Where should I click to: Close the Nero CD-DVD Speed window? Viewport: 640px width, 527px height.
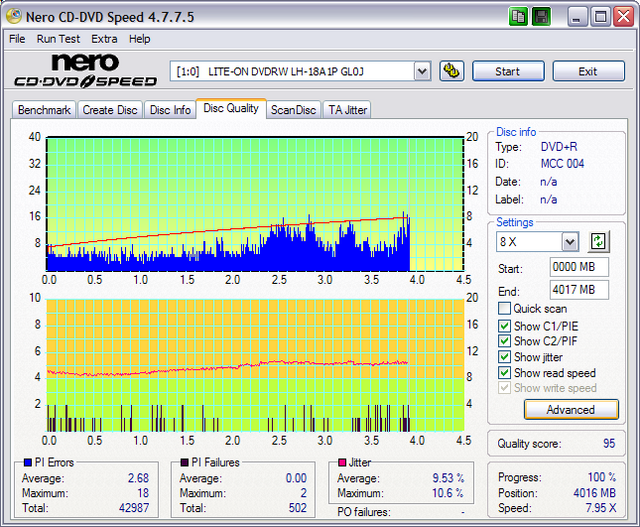(624, 17)
